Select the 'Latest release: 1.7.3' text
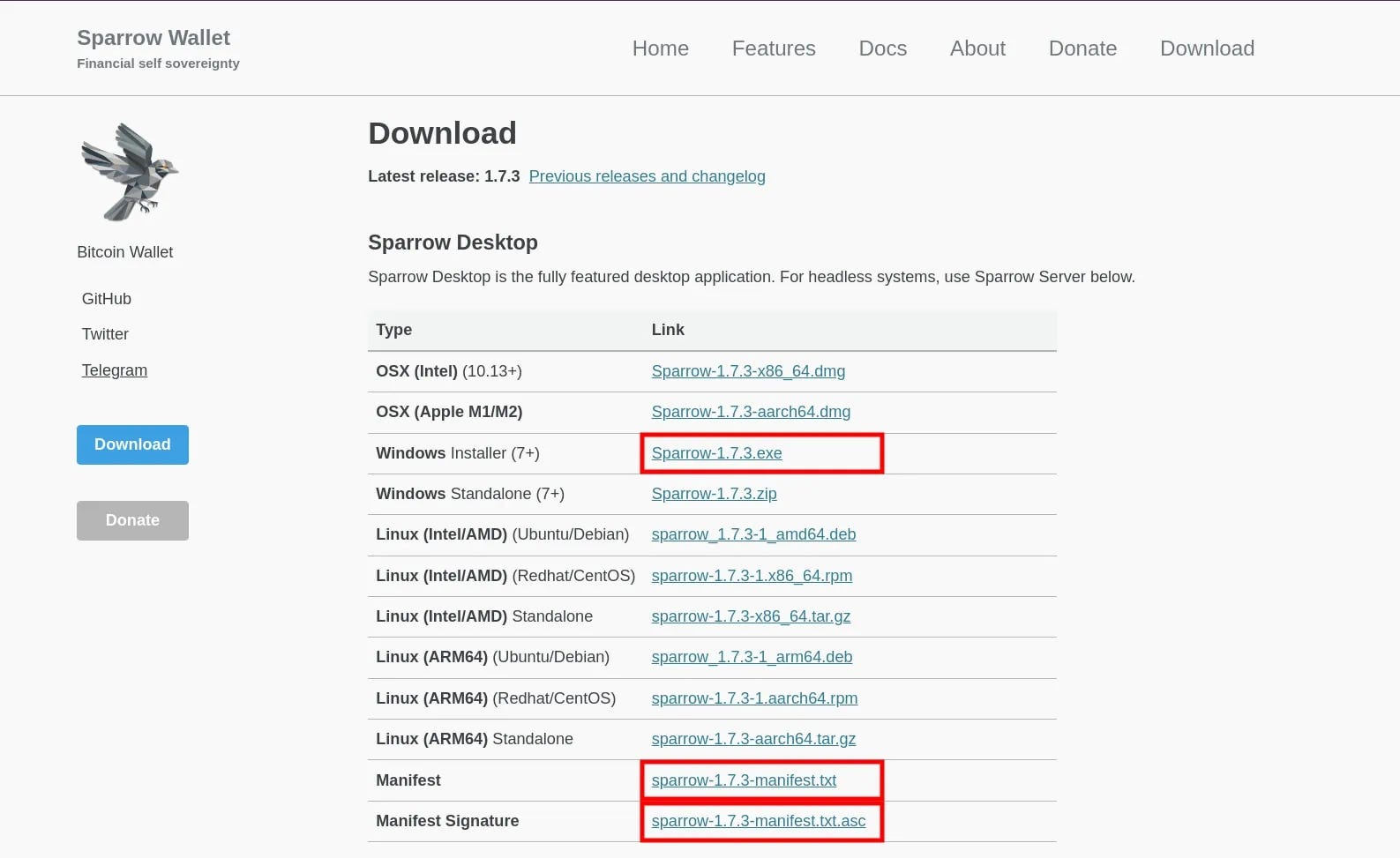 444,176
